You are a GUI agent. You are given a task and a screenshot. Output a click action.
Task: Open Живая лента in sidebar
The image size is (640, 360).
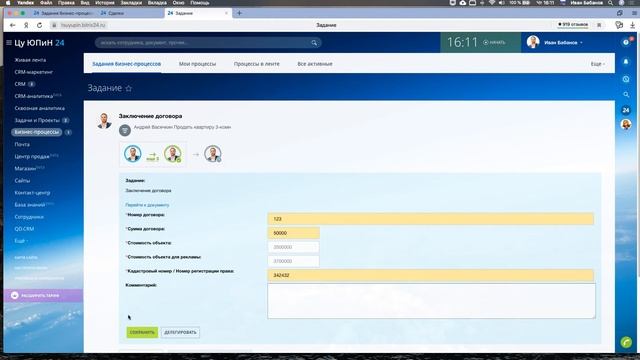coord(30,60)
